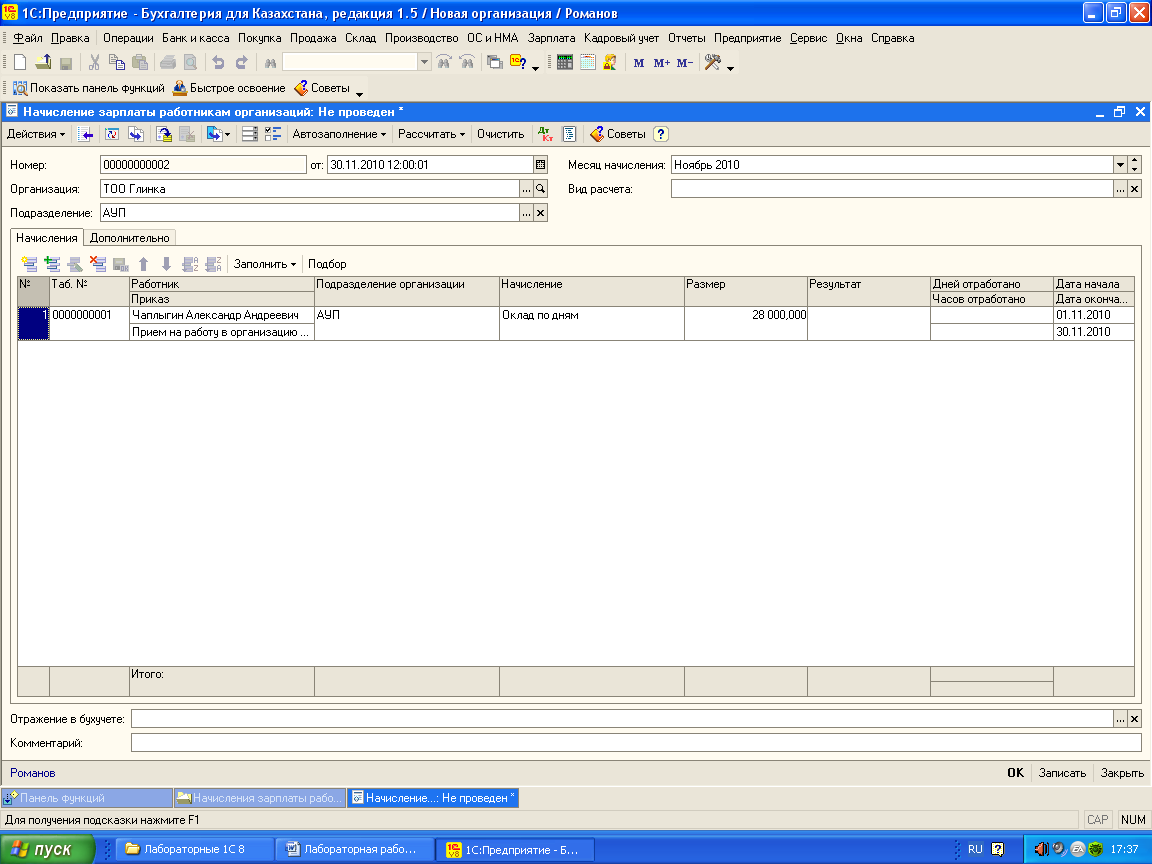Expand the Заполнить dropdown above table
Screen dimensions: 1152x864
pos(264,264)
